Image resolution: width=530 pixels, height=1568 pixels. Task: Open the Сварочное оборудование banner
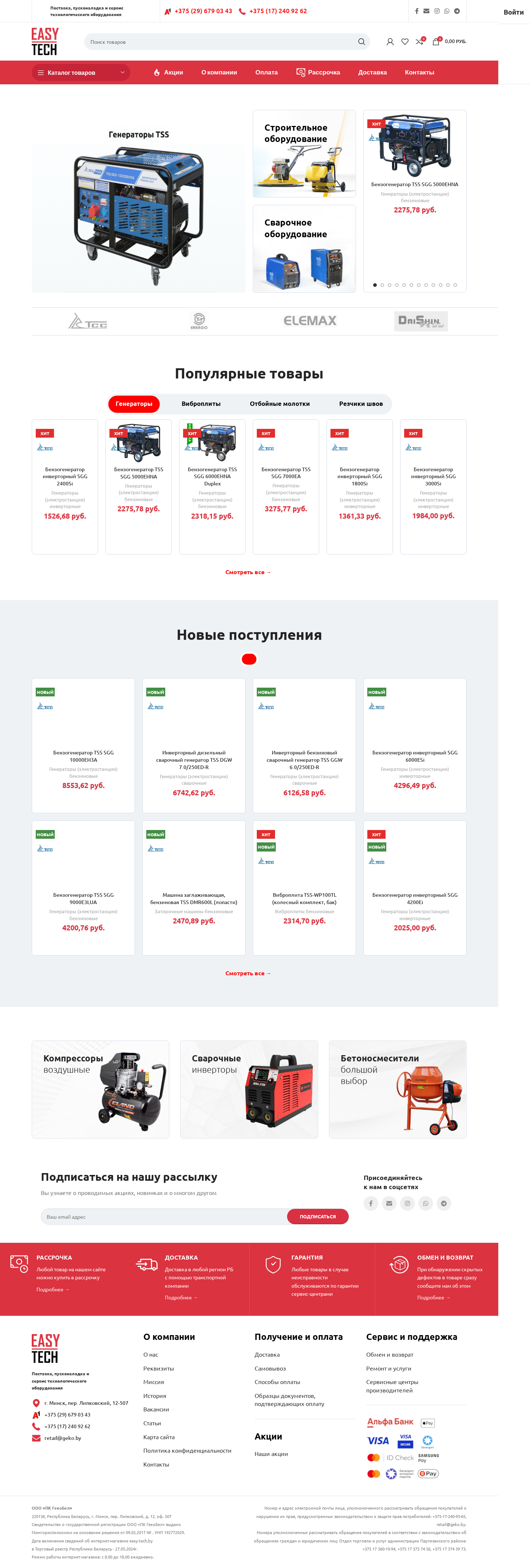(x=304, y=248)
